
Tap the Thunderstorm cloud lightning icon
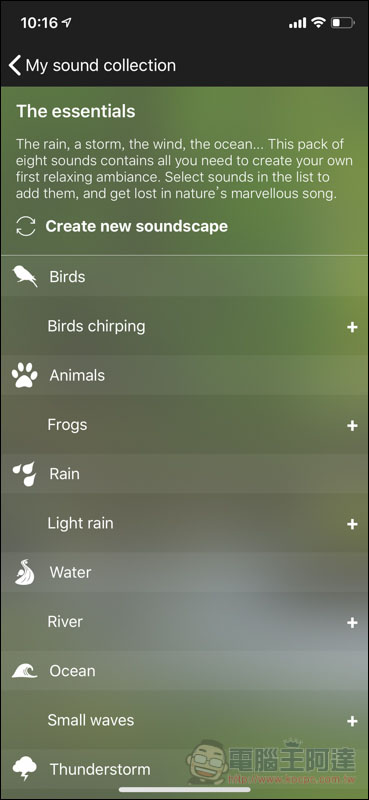24,768
